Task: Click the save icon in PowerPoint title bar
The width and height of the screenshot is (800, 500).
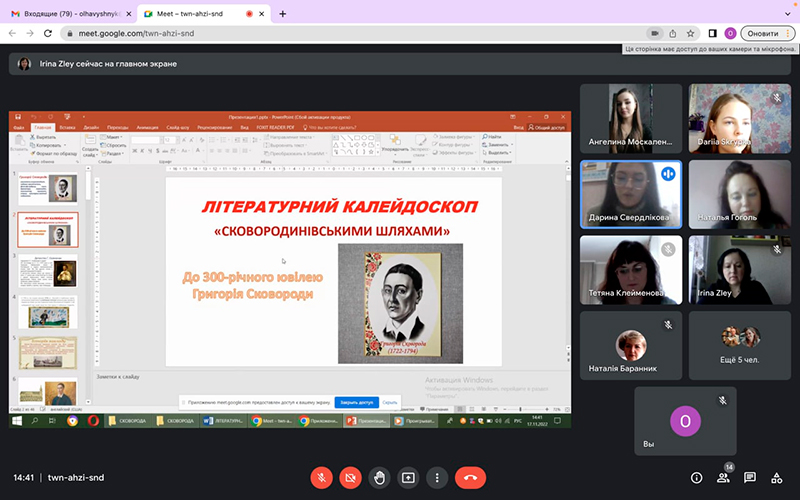Action: point(17,117)
